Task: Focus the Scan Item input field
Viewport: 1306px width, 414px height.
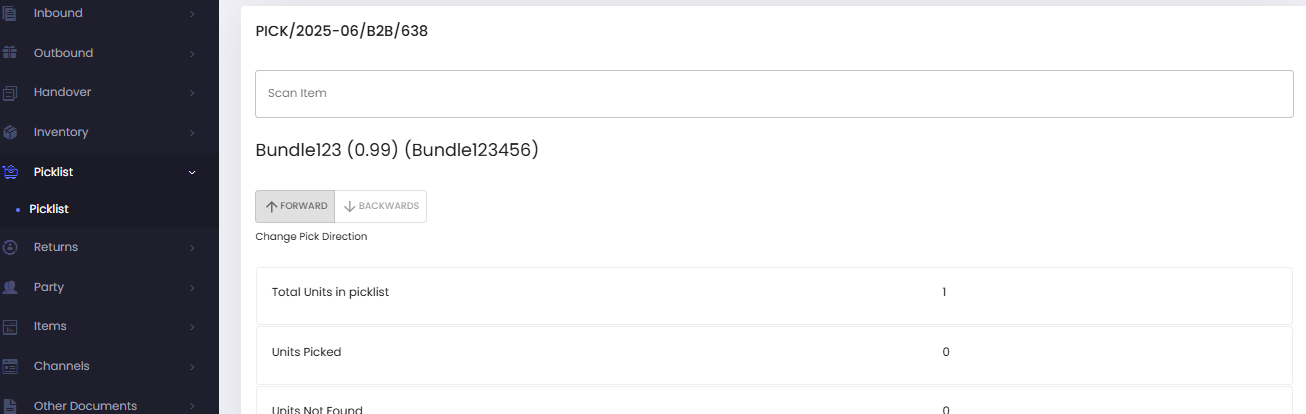Action: click(x=774, y=94)
